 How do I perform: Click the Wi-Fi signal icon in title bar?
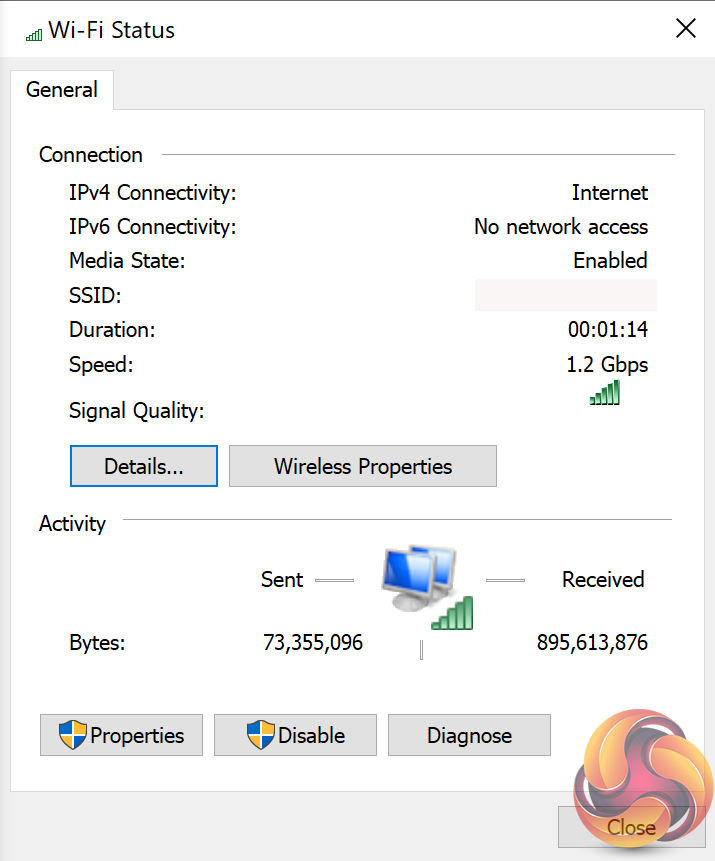click(x=34, y=33)
